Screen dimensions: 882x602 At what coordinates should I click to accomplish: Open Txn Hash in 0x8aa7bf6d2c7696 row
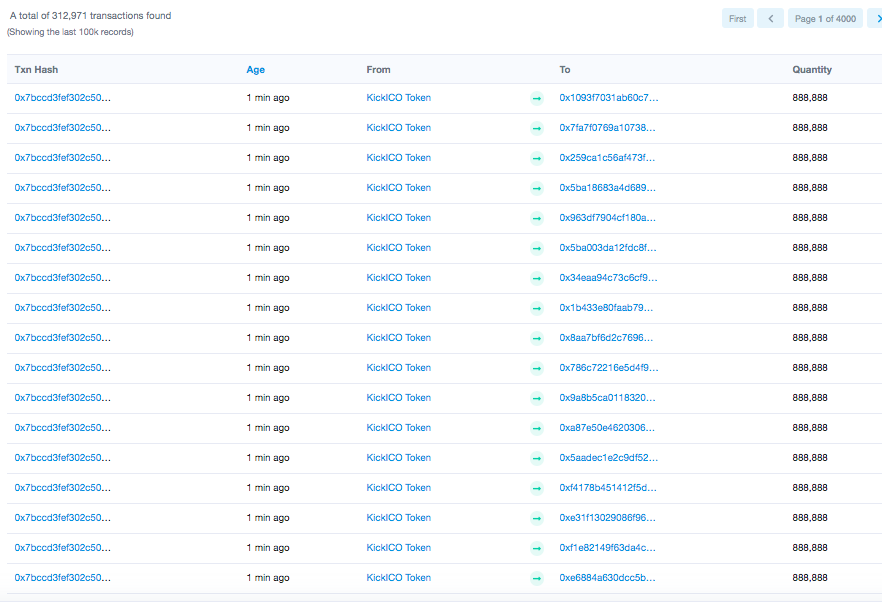click(62, 338)
